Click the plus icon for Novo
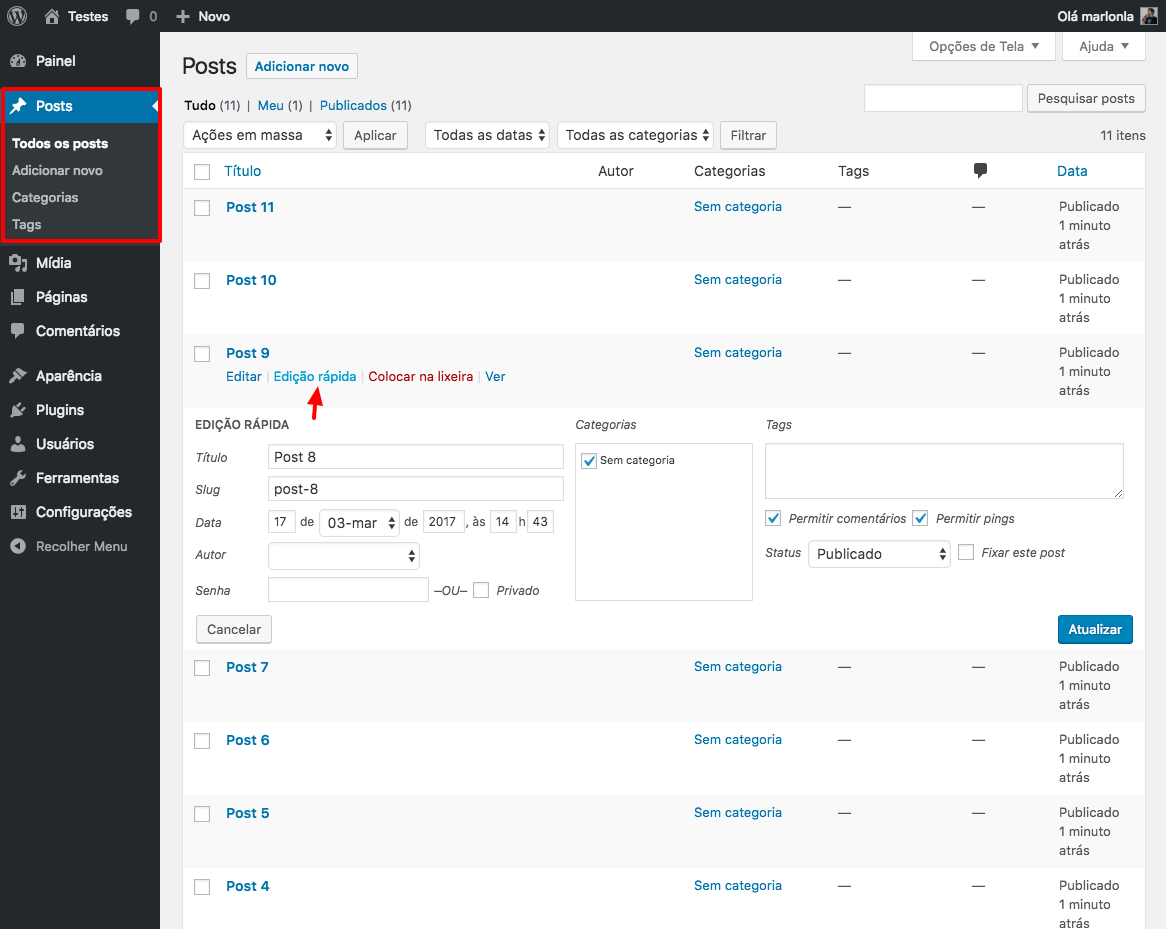This screenshot has height=929, width=1166. click(183, 16)
